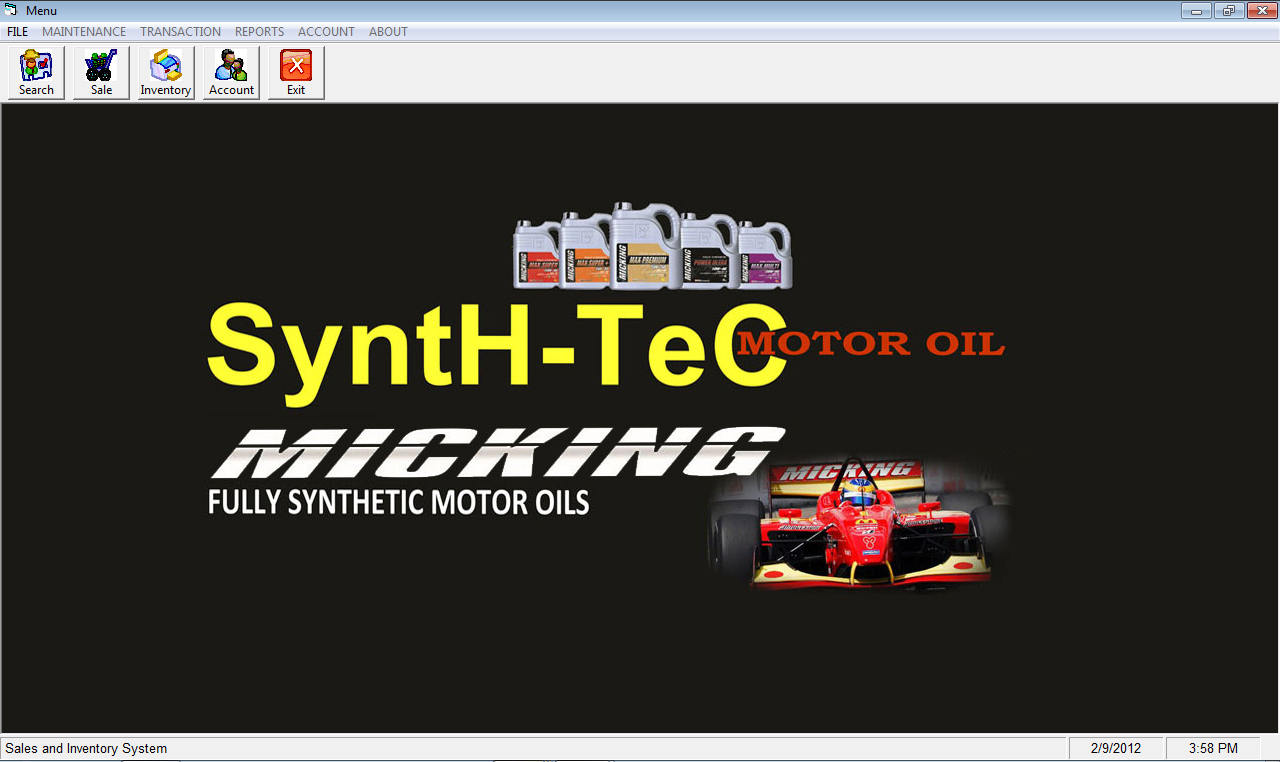Image resolution: width=1280 pixels, height=762 pixels.
Task: Open the REPORTS menu
Action: pyautogui.click(x=259, y=32)
